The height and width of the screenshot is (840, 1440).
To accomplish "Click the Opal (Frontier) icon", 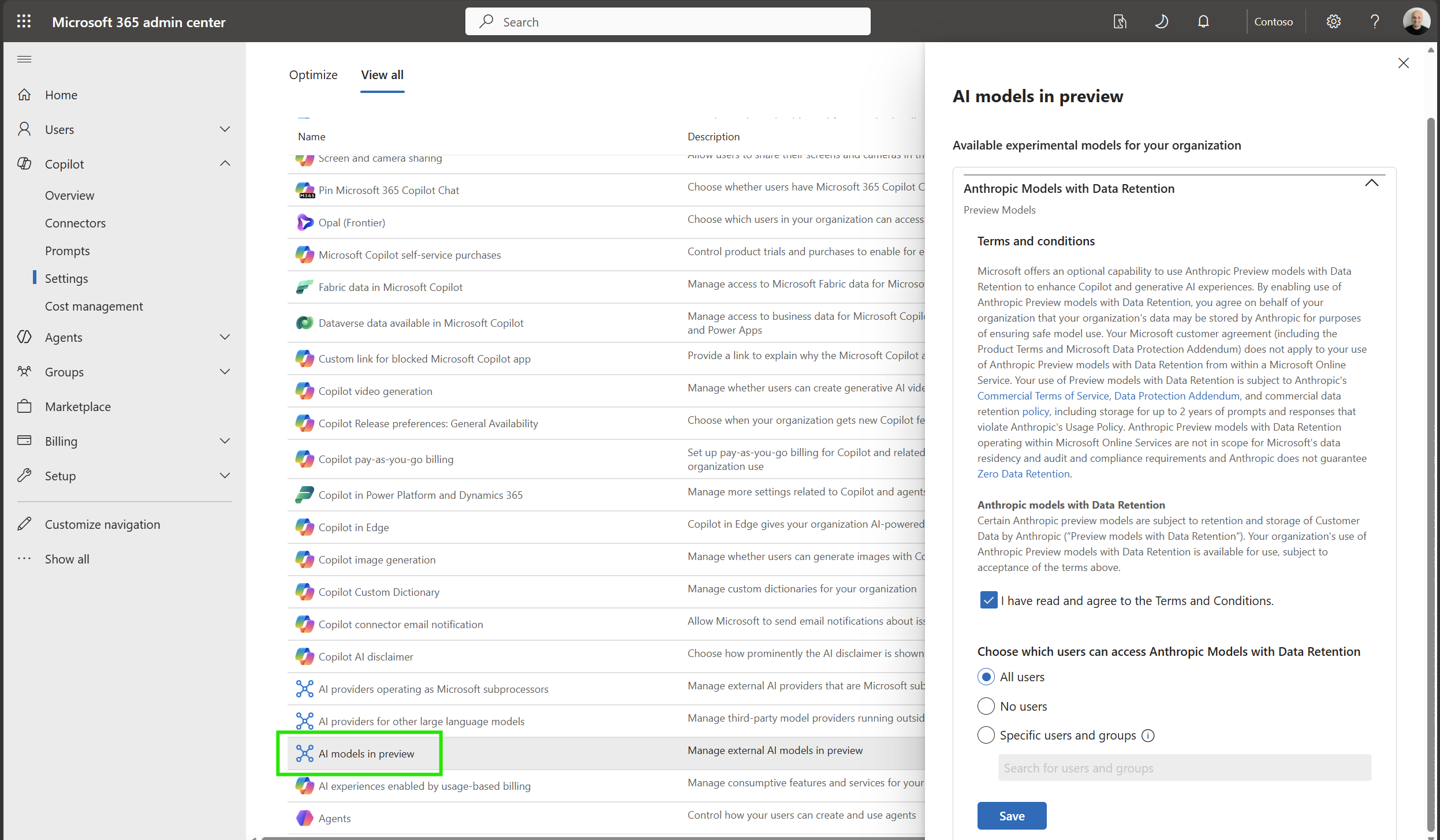I will 304,223.
